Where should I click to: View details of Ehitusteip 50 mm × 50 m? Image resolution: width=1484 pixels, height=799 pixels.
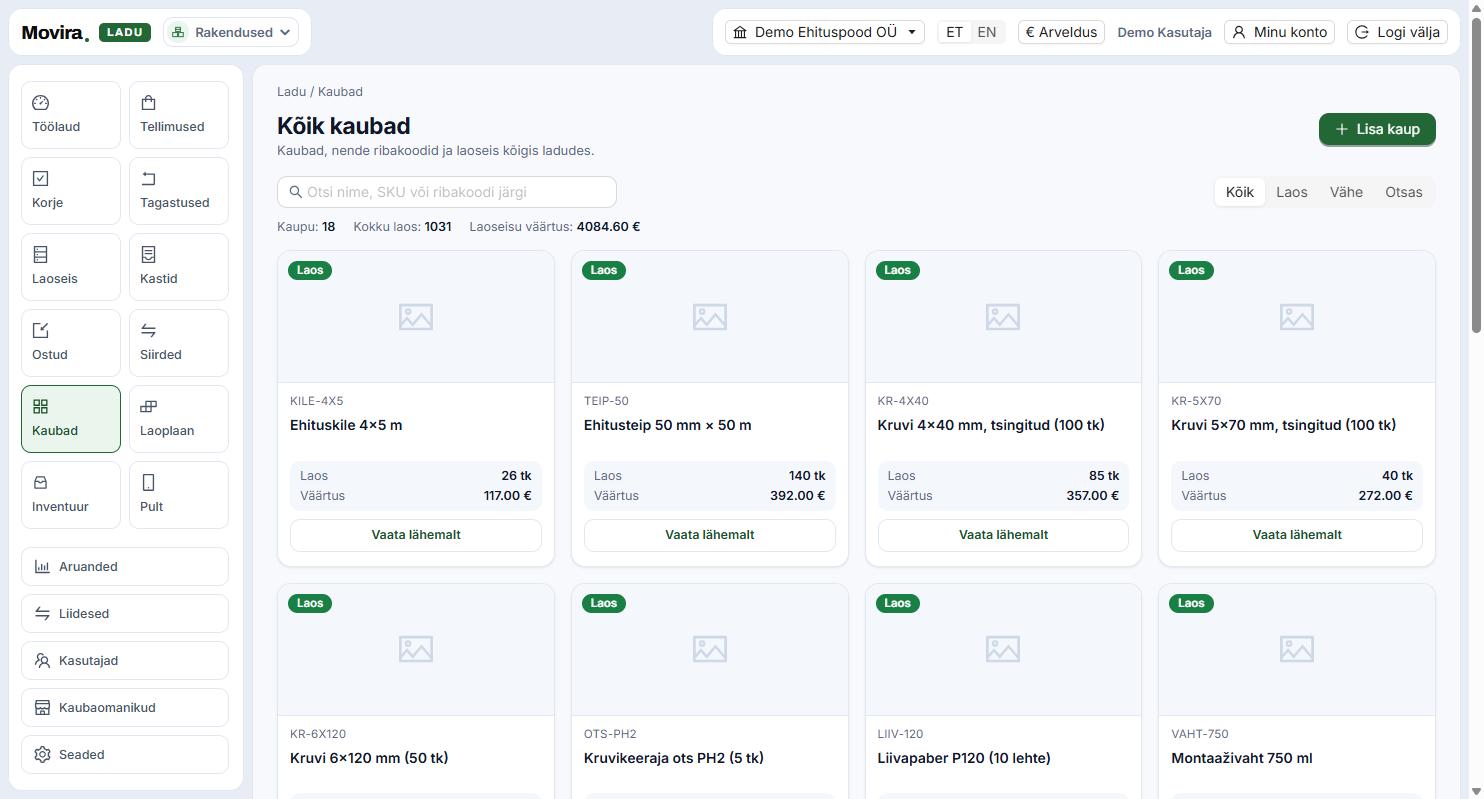click(710, 535)
